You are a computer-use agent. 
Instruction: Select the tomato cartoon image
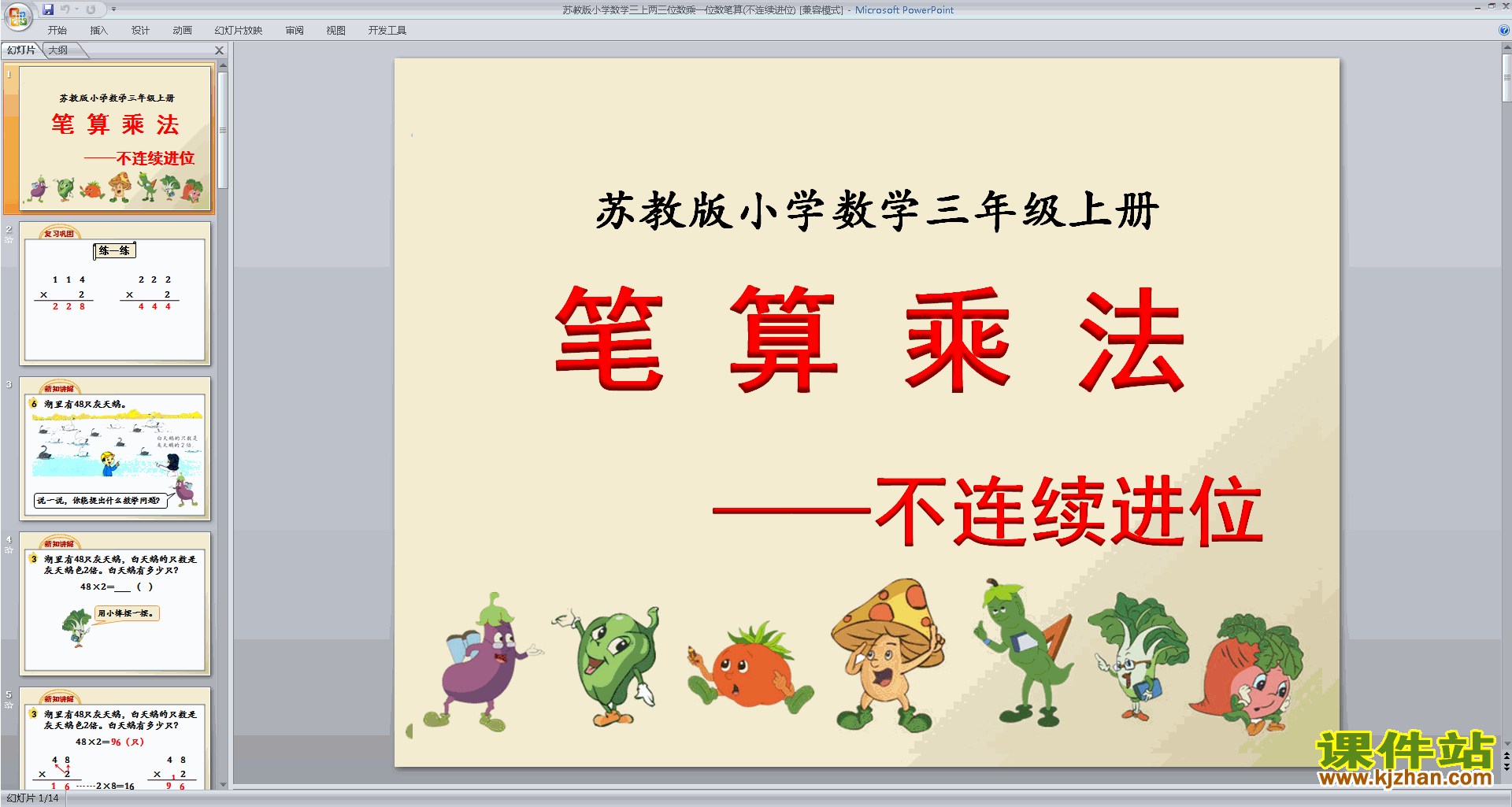[750, 668]
